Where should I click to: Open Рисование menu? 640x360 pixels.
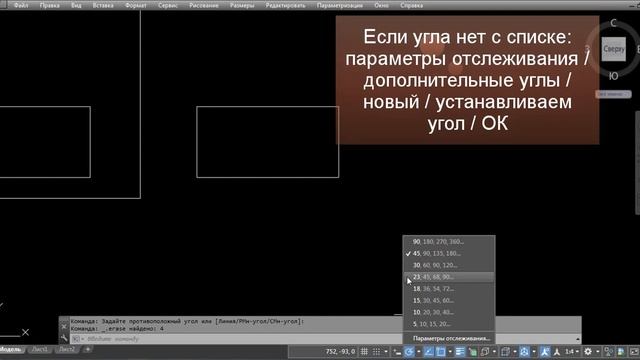(204, 5)
